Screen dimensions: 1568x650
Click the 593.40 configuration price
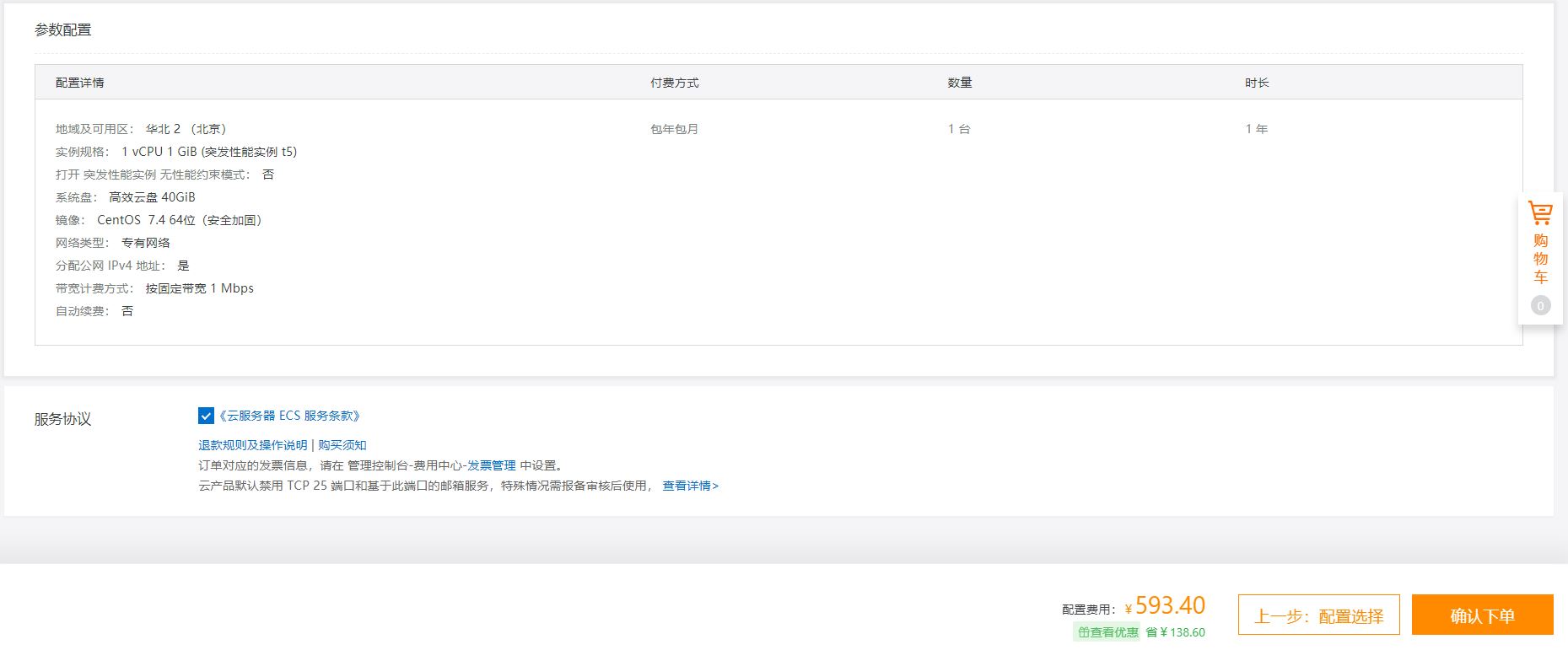pos(1170,605)
